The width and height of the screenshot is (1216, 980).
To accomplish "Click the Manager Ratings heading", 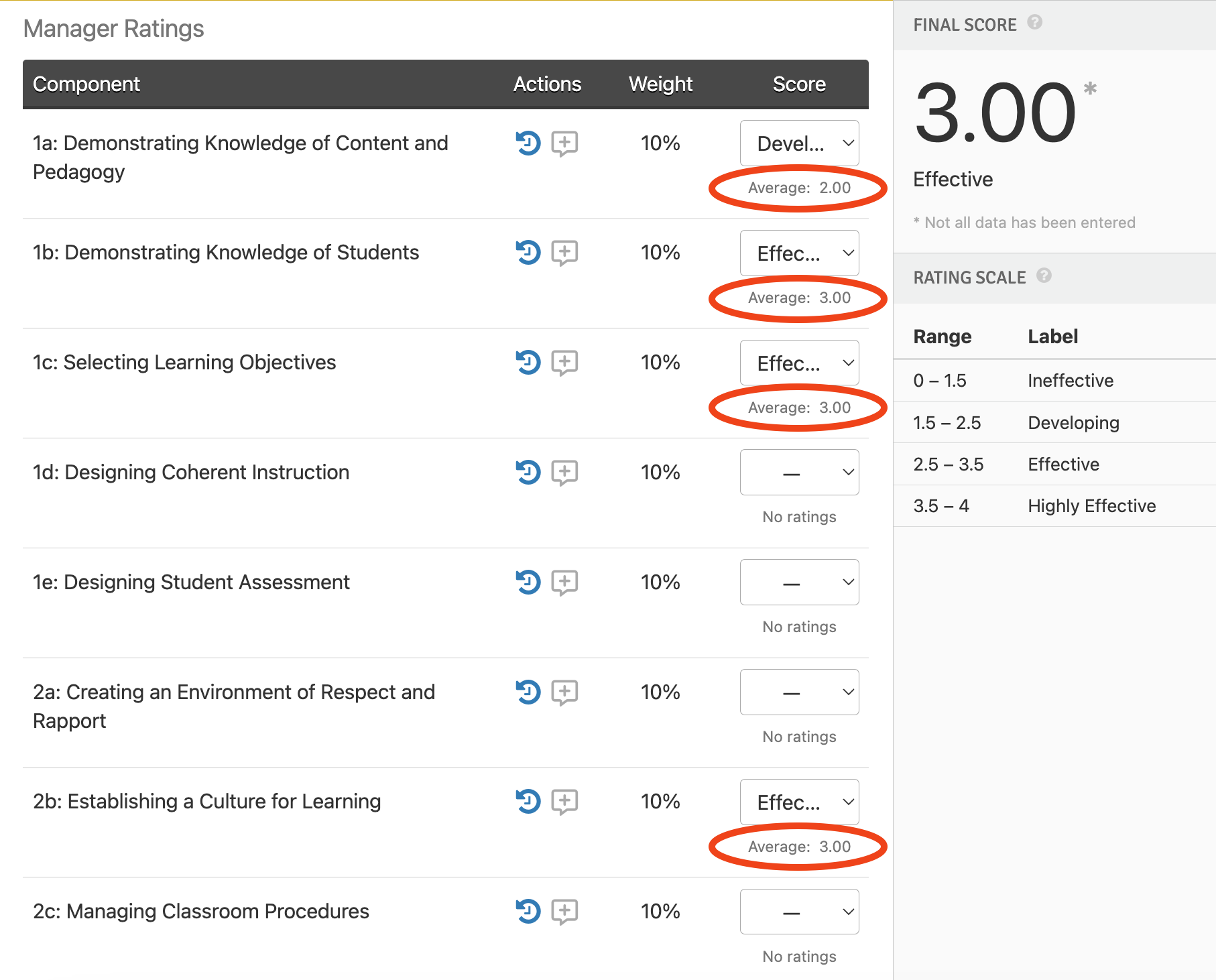I will click(113, 29).
